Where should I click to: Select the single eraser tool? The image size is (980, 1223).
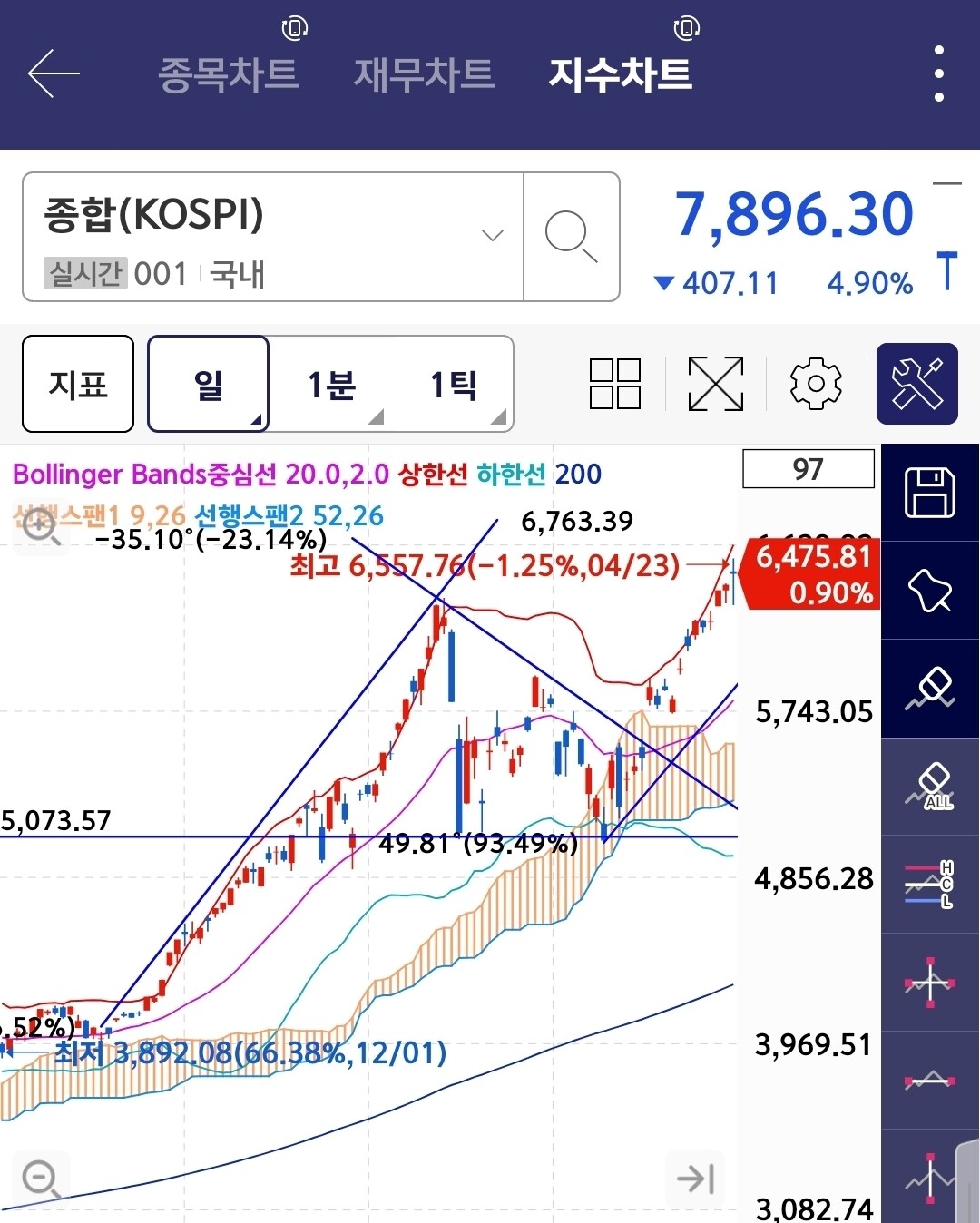(x=930, y=689)
